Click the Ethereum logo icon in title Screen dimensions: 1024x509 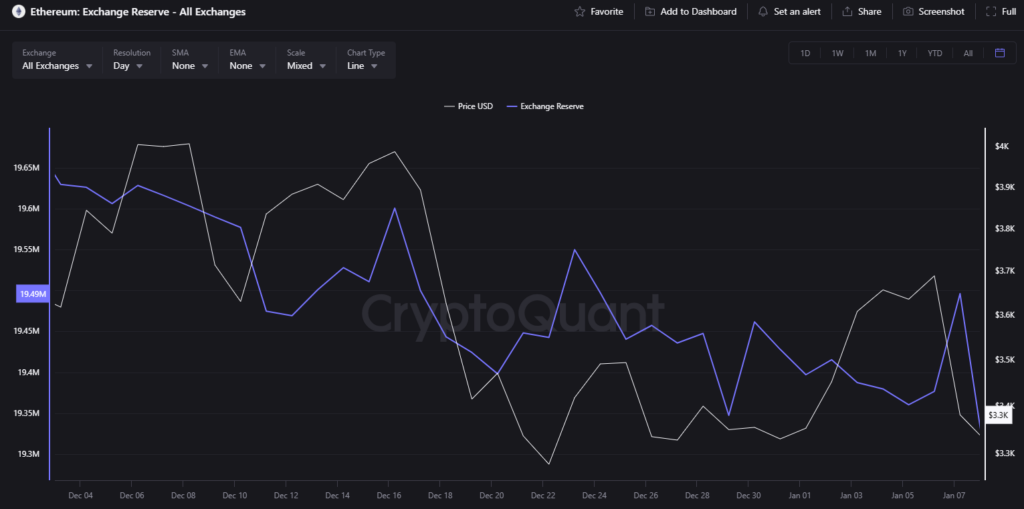pos(18,11)
